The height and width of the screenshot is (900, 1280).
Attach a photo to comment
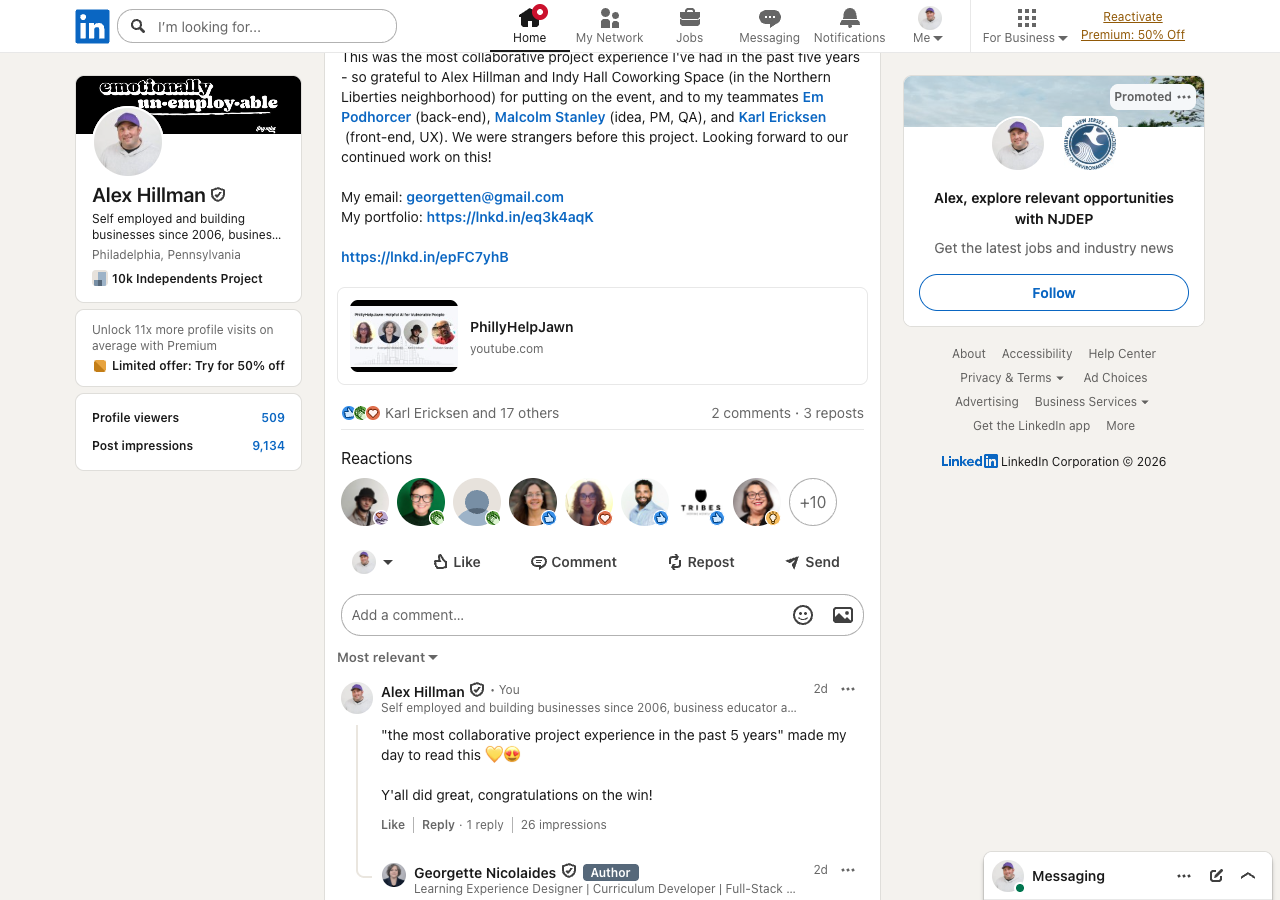pyautogui.click(x=843, y=615)
